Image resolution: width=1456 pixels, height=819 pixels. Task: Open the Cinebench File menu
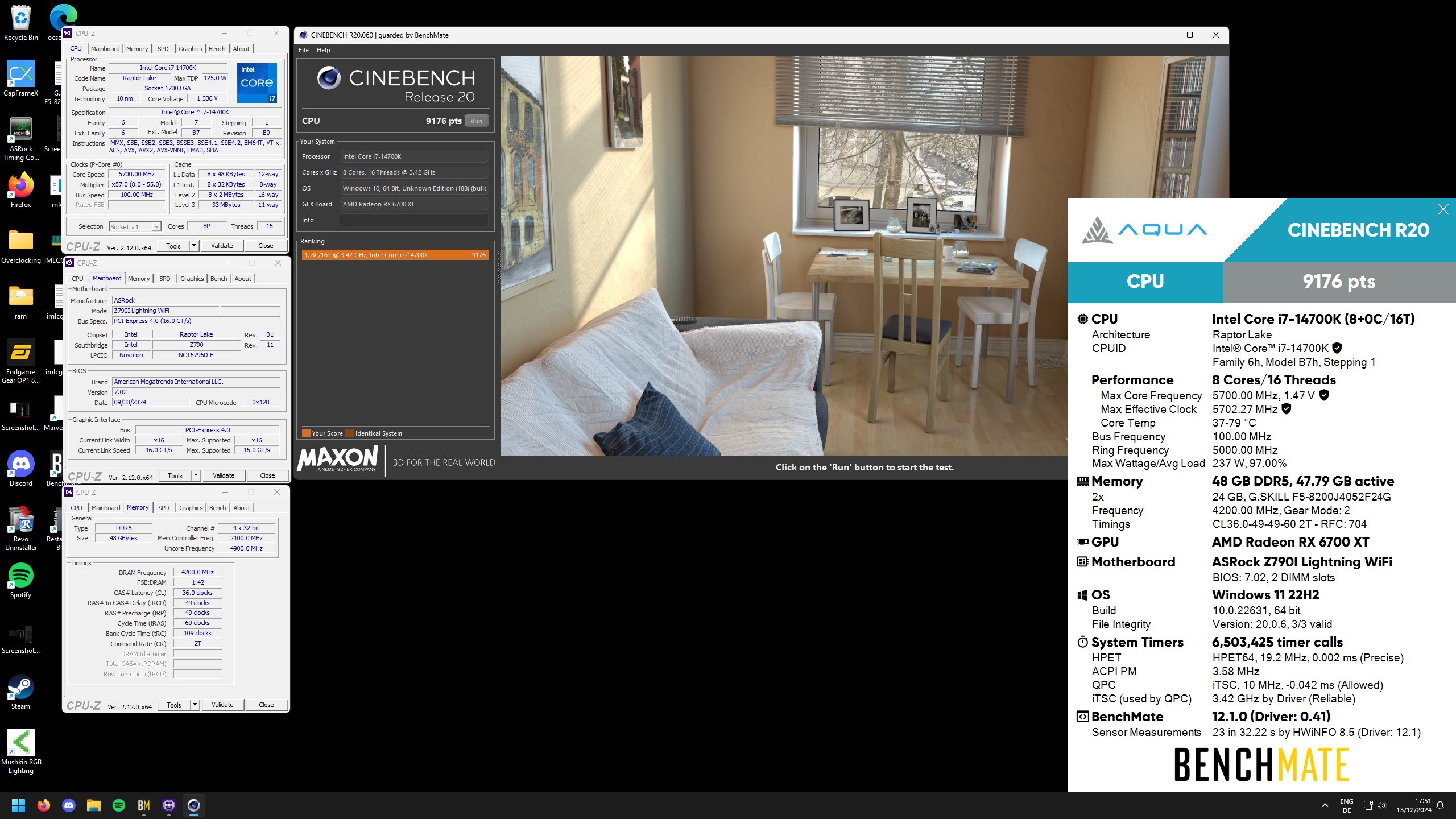pyautogui.click(x=304, y=50)
